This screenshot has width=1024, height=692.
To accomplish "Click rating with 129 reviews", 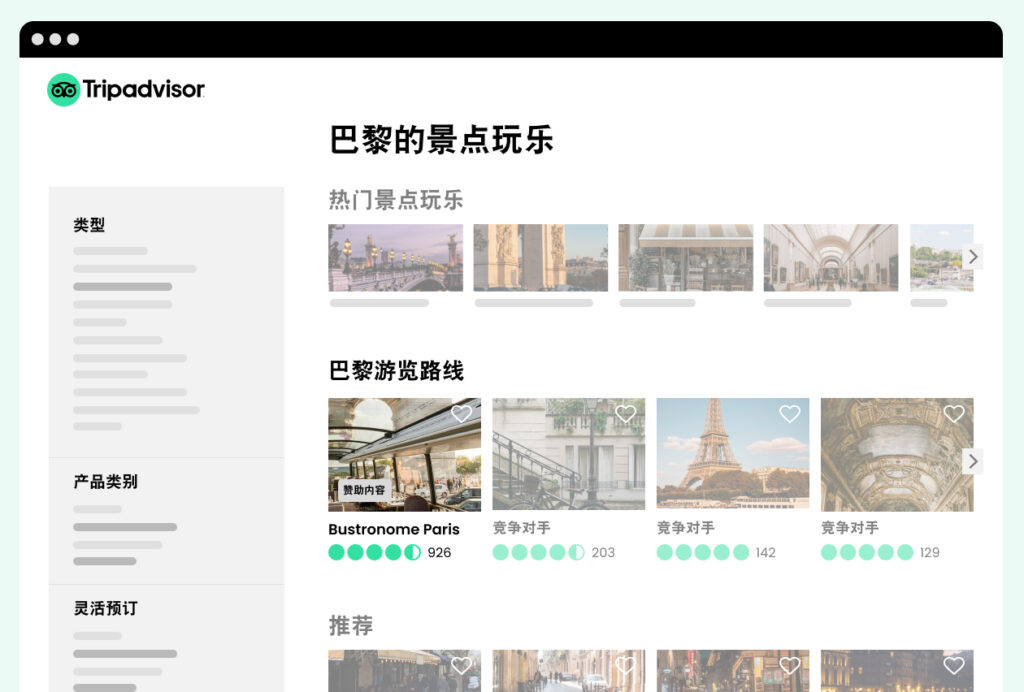I will [x=880, y=552].
